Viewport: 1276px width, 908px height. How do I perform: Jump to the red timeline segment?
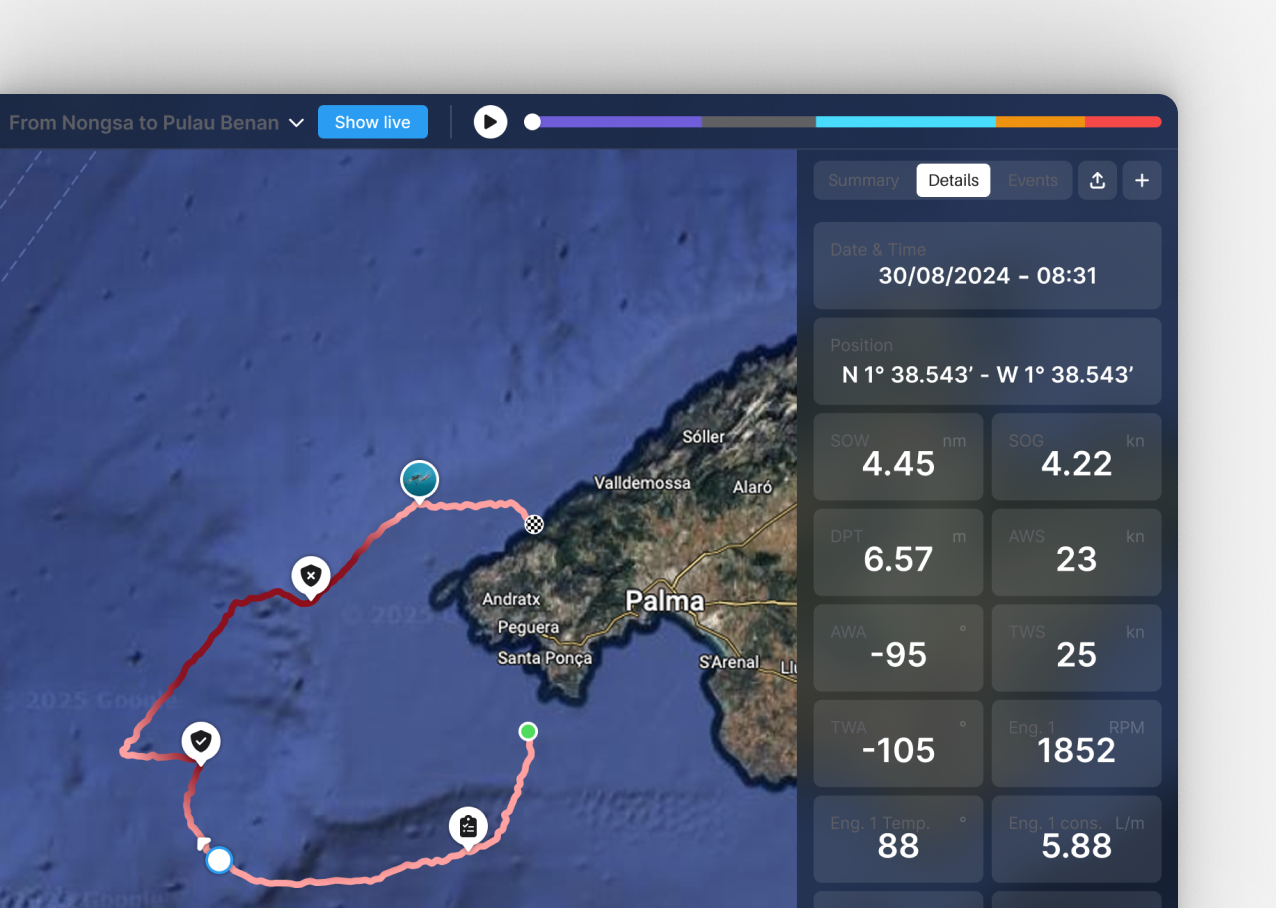pos(1123,122)
